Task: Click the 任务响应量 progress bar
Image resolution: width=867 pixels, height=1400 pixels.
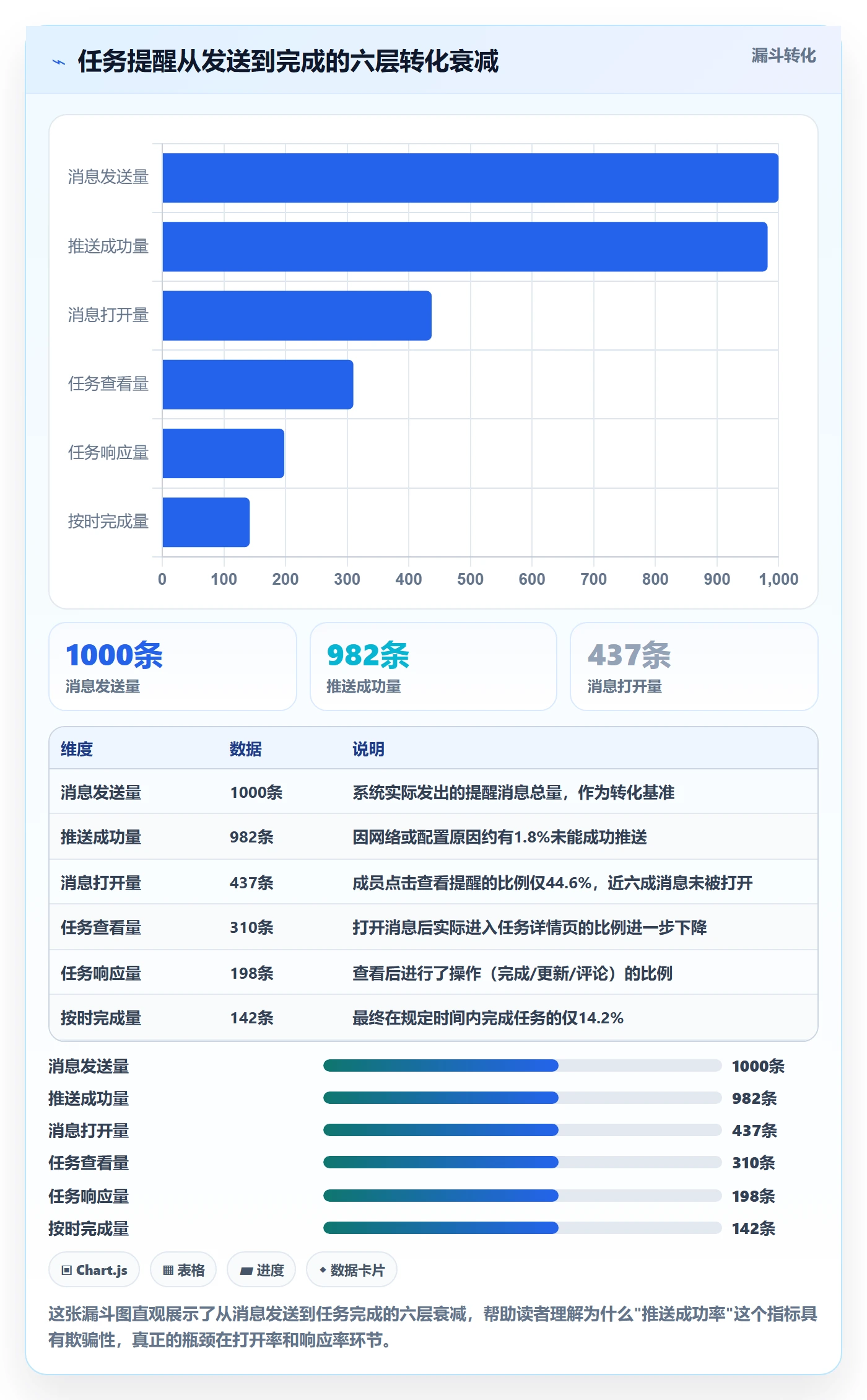Action: point(522,1196)
